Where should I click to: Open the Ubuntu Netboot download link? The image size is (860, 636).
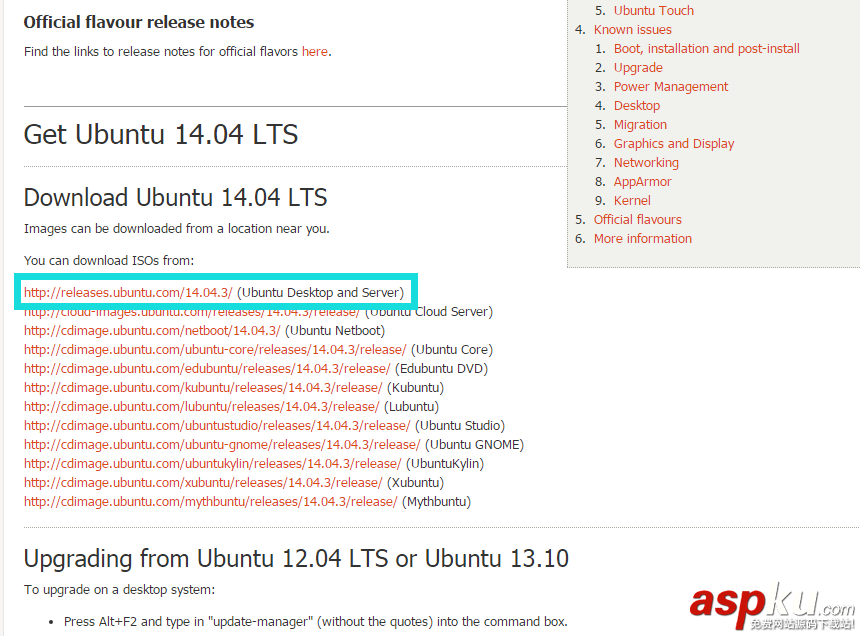(x=152, y=331)
